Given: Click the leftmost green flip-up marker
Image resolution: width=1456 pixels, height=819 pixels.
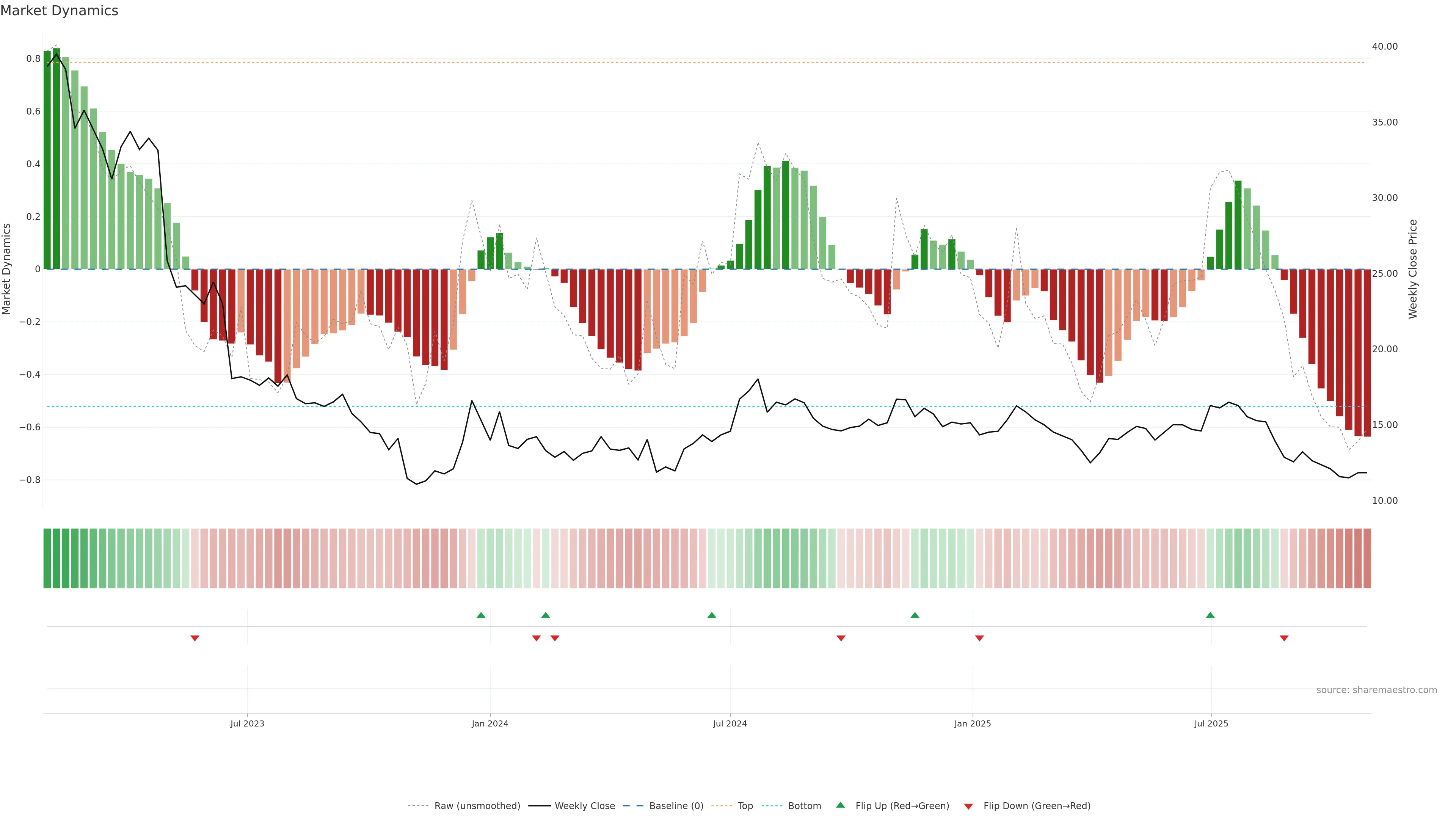Looking at the screenshot, I should coord(481,615).
